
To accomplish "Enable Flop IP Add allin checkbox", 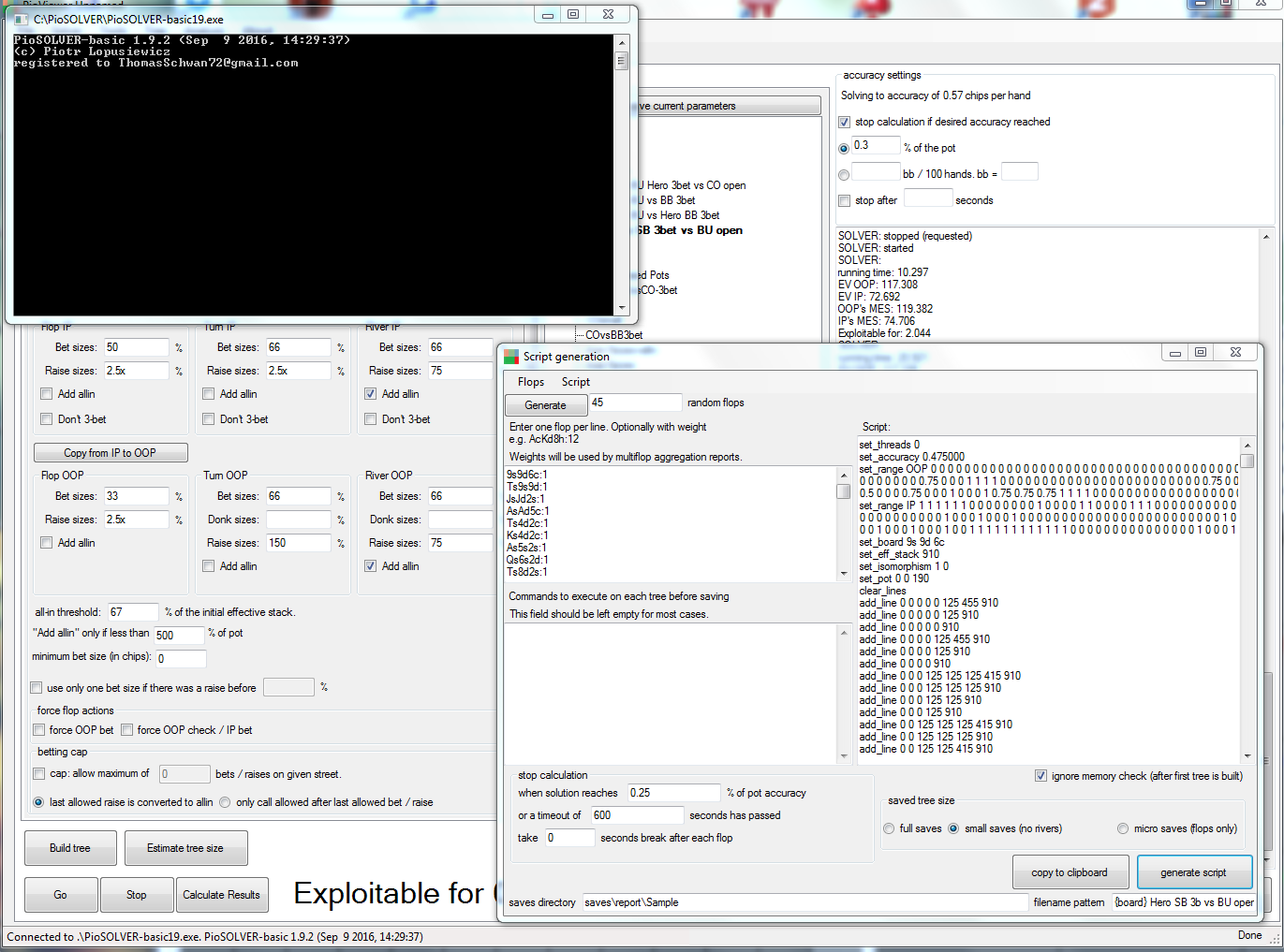I will 47,394.
